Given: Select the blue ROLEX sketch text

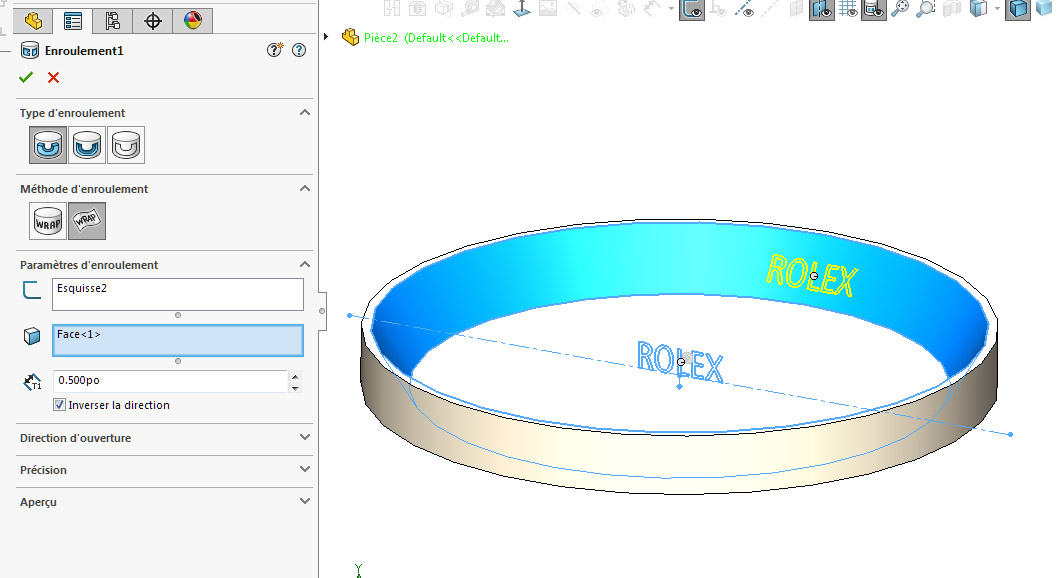Looking at the screenshot, I should (x=679, y=362).
